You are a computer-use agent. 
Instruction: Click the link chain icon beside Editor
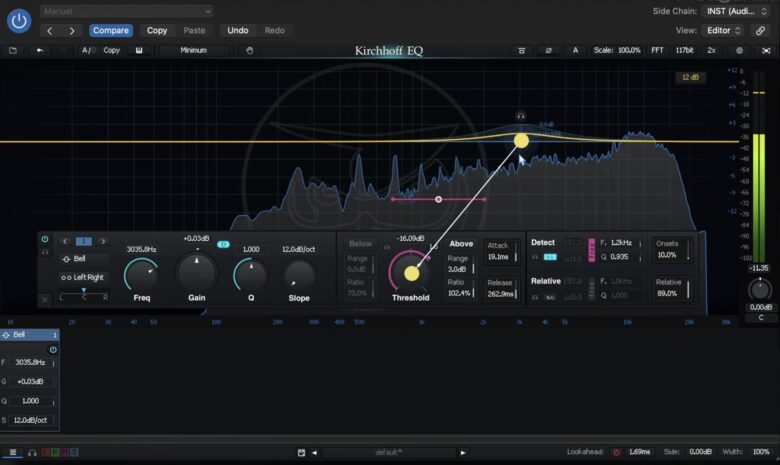[761, 30]
